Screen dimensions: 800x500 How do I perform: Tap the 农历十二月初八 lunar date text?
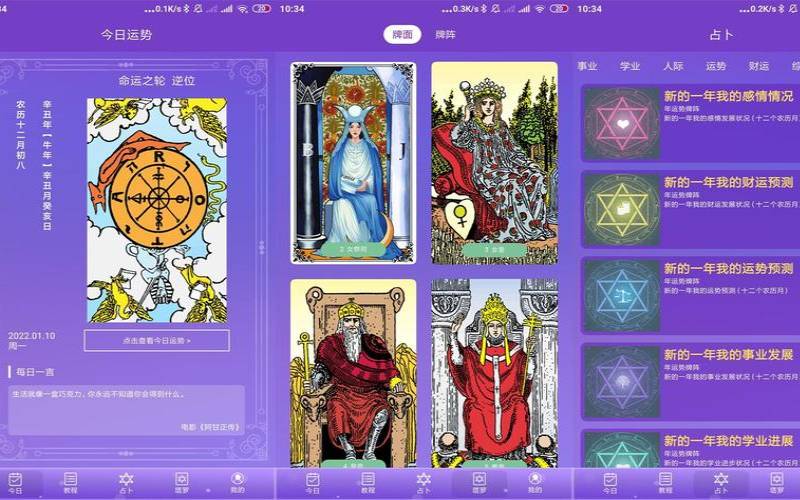tap(20, 135)
